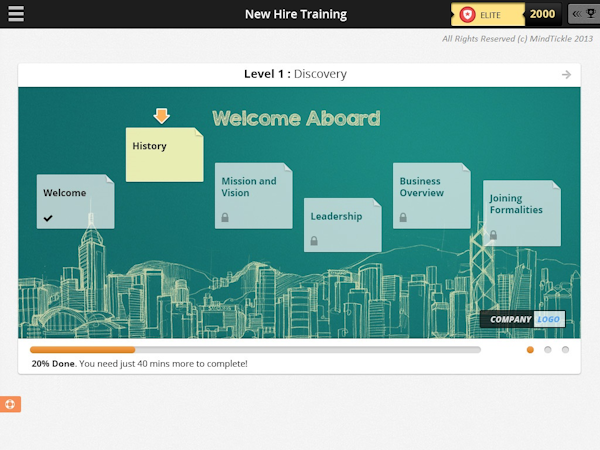Screen dimensions: 600x450
Task: Click the Welcome Aboard heading
Action: click(x=296, y=118)
